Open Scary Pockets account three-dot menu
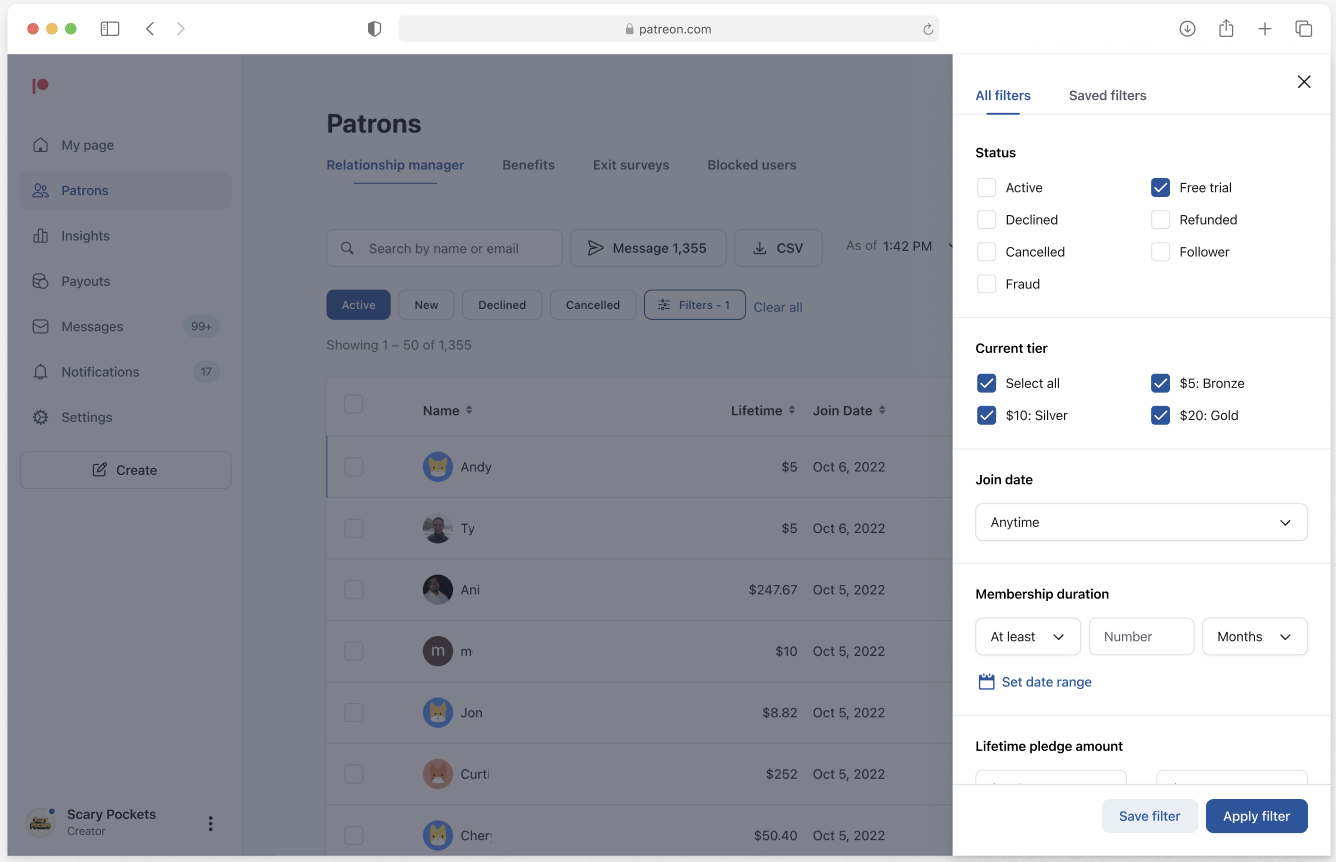 pyautogui.click(x=210, y=823)
